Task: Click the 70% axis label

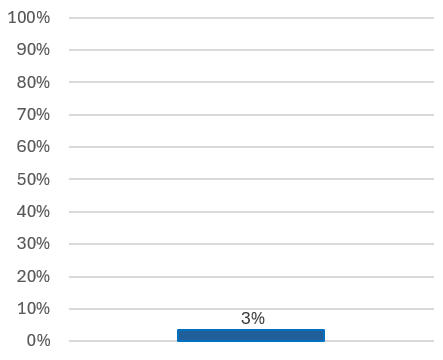Action: [33, 115]
